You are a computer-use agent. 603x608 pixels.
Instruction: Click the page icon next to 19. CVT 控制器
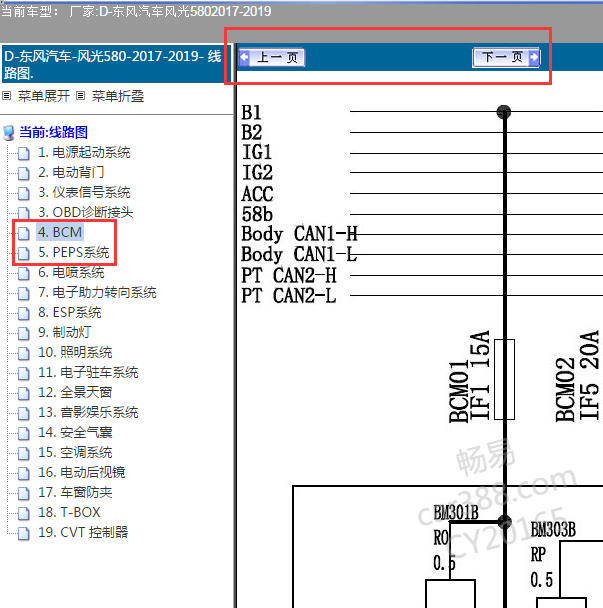pyautogui.click(x=24, y=534)
